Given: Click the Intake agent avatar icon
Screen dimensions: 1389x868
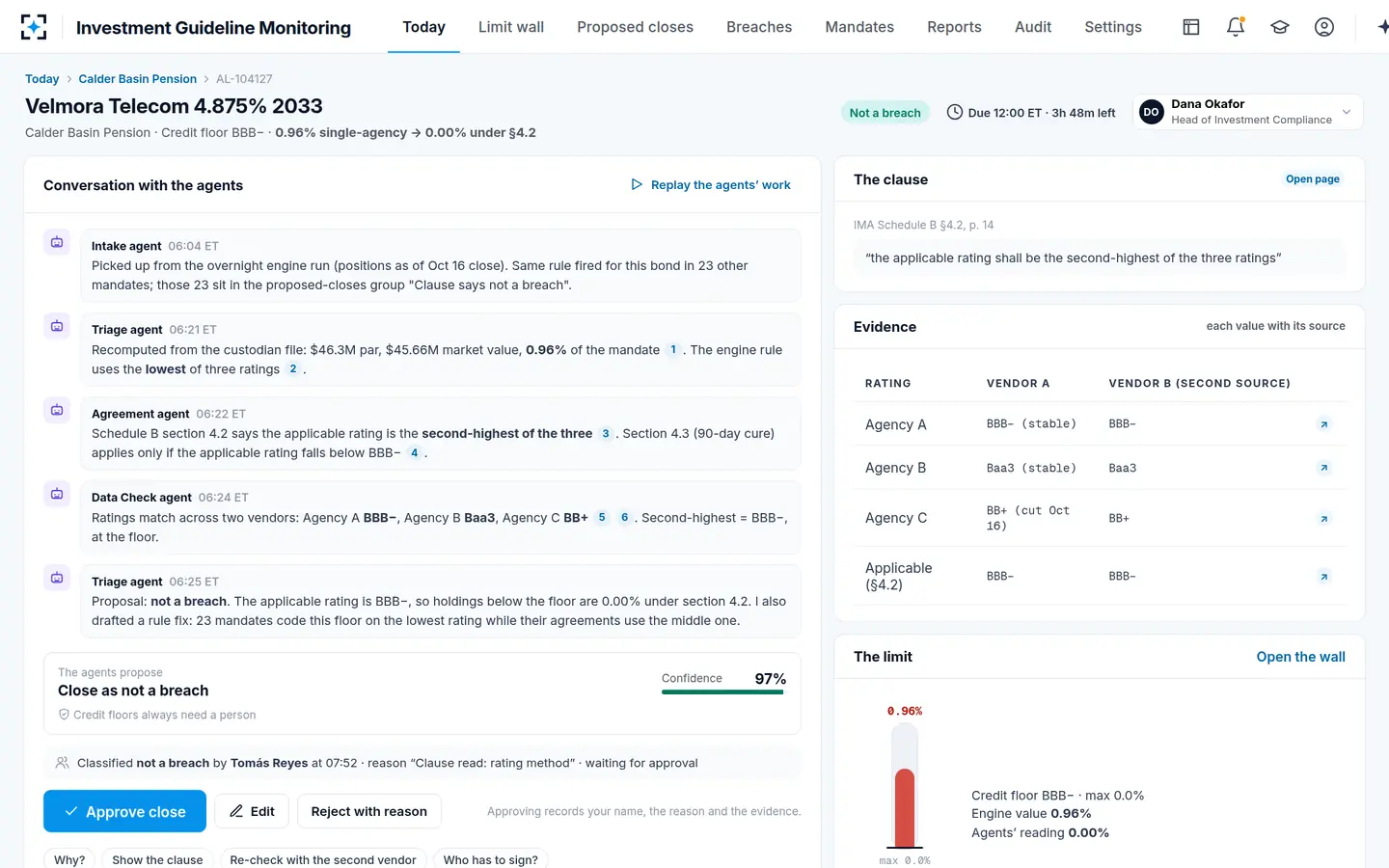Looking at the screenshot, I should (57, 242).
